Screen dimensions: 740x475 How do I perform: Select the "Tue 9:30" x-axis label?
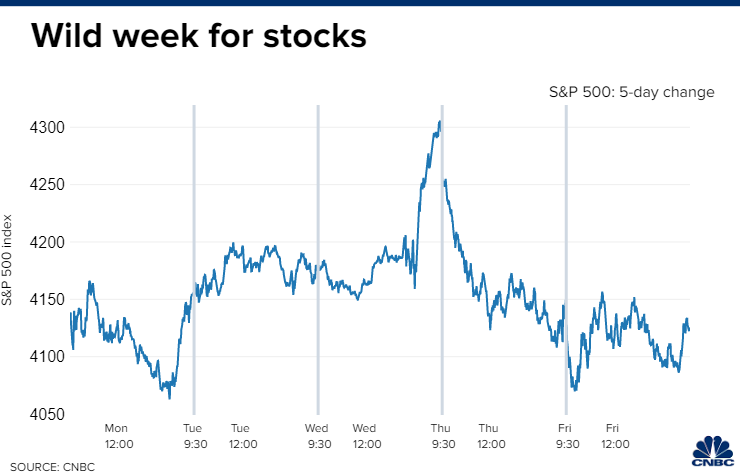click(x=193, y=435)
